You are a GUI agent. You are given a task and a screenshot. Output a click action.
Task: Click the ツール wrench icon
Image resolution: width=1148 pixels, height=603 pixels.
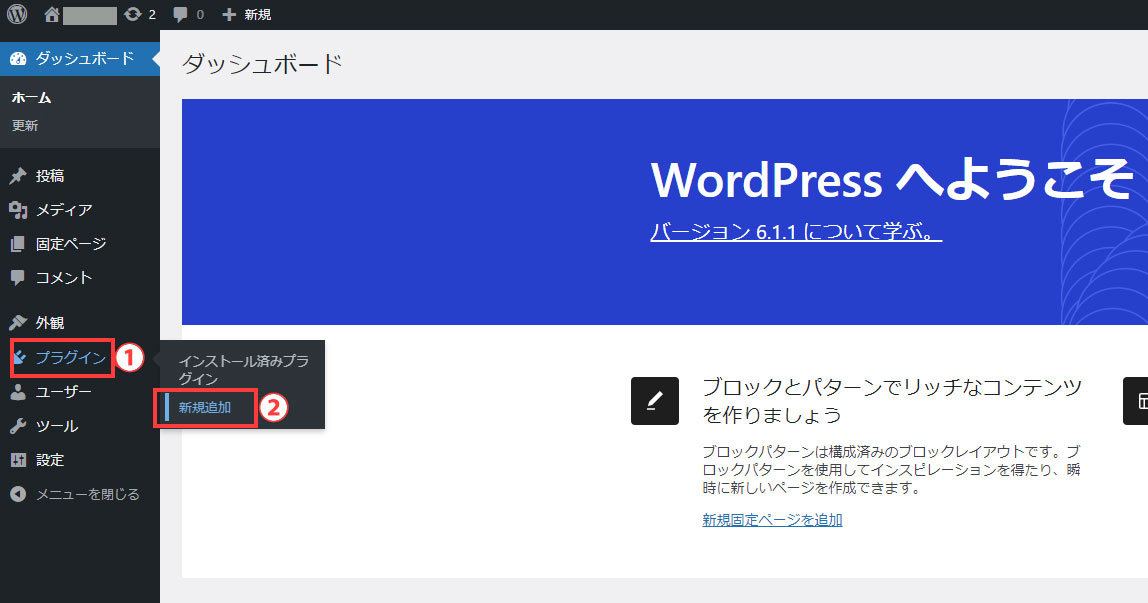(x=18, y=426)
